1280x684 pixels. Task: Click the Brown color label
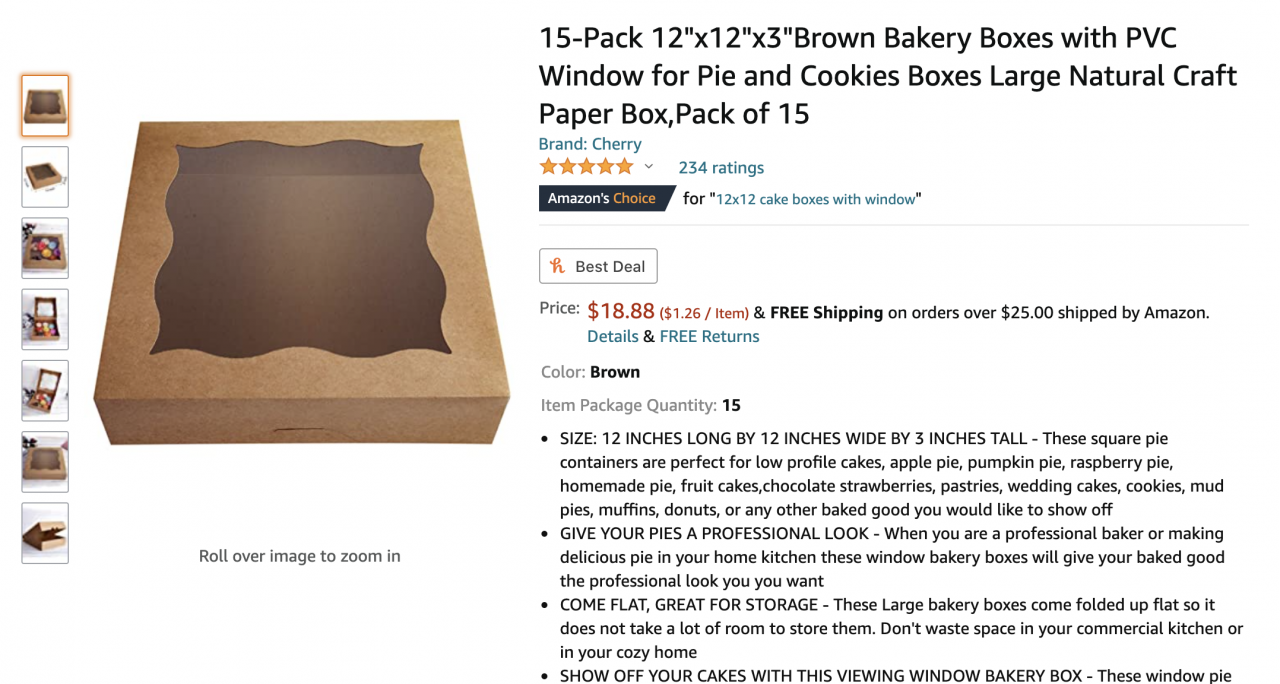(614, 372)
